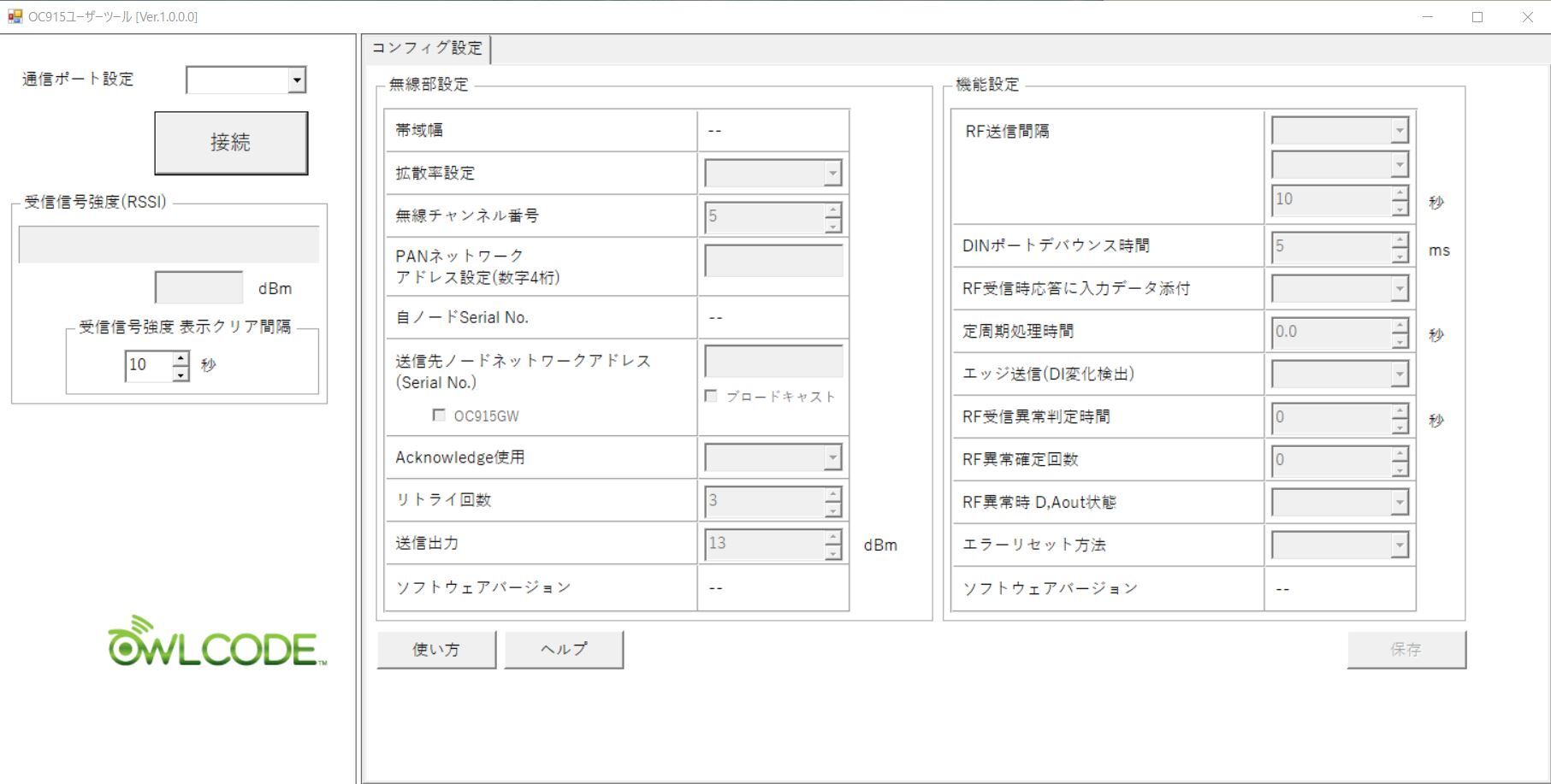Close the OC915 user tool window
The height and width of the screenshot is (784, 1551).
click(x=1527, y=17)
